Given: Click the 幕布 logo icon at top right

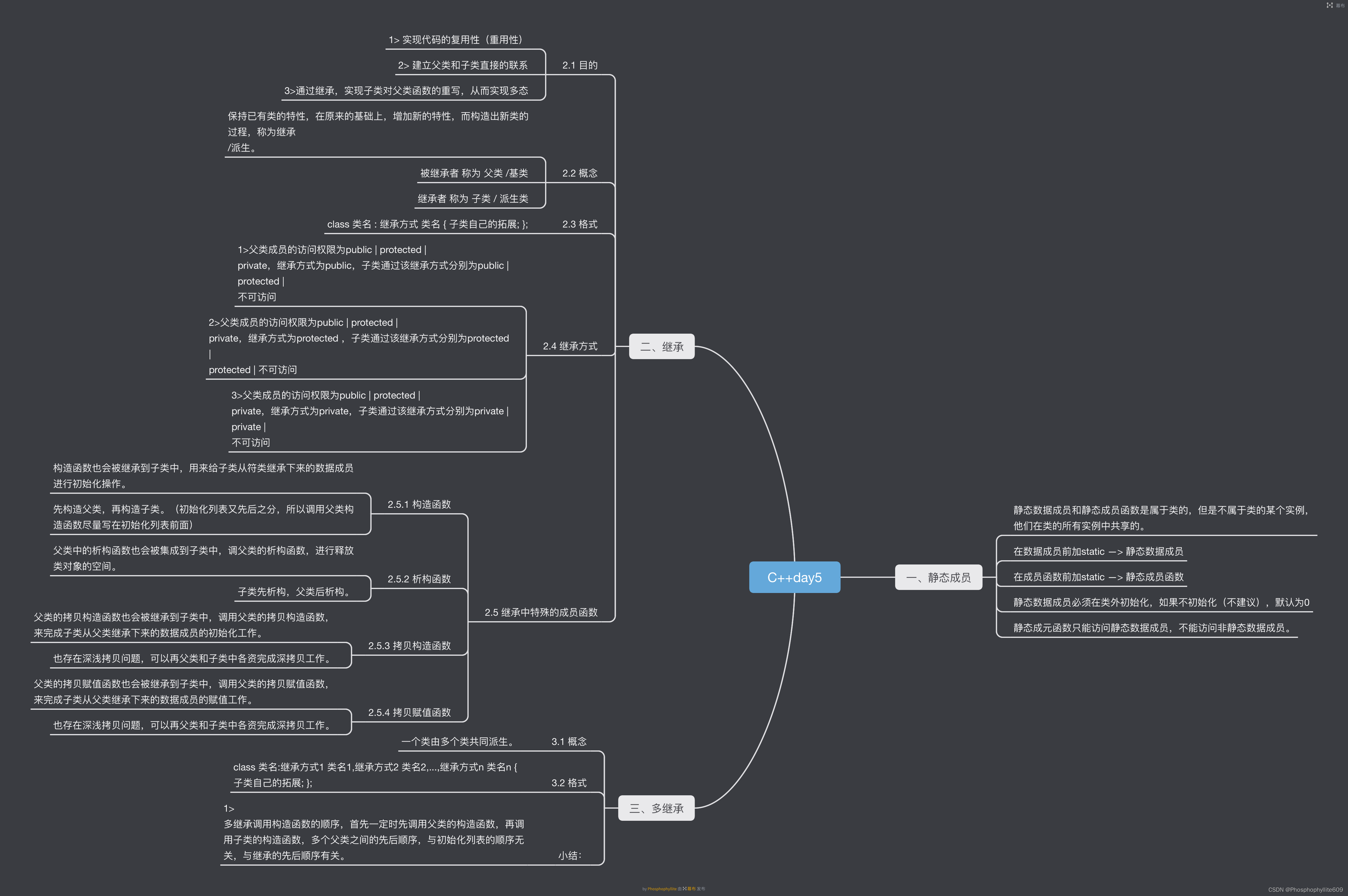Looking at the screenshot, I should pyautogui.click(x=1329, y=5).
